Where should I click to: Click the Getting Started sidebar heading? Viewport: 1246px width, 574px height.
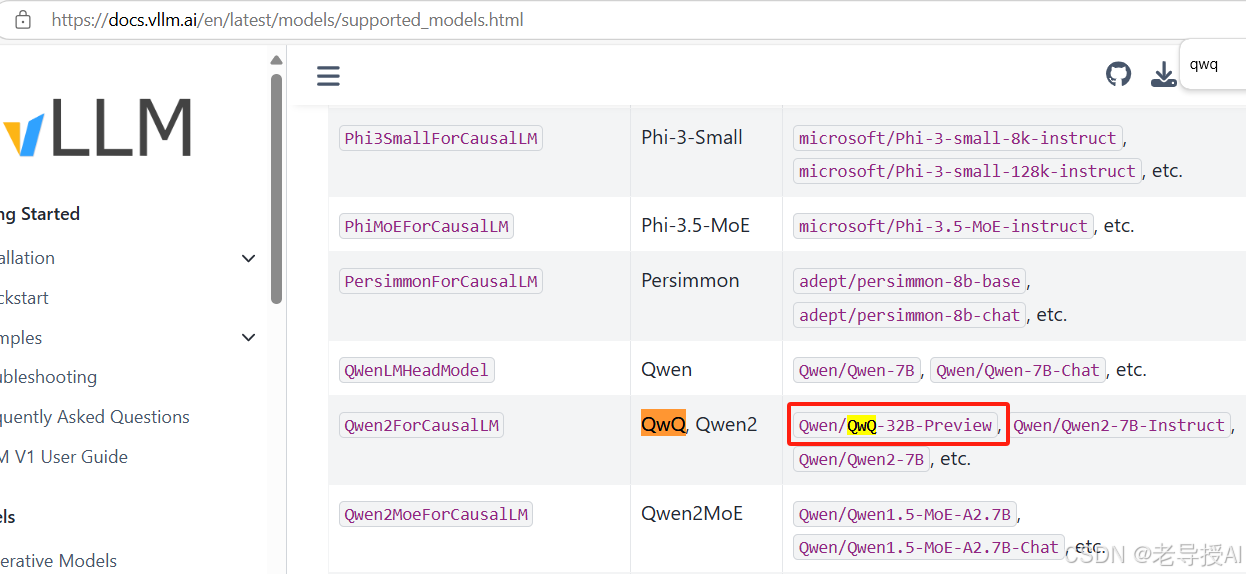tap(40, 214)
